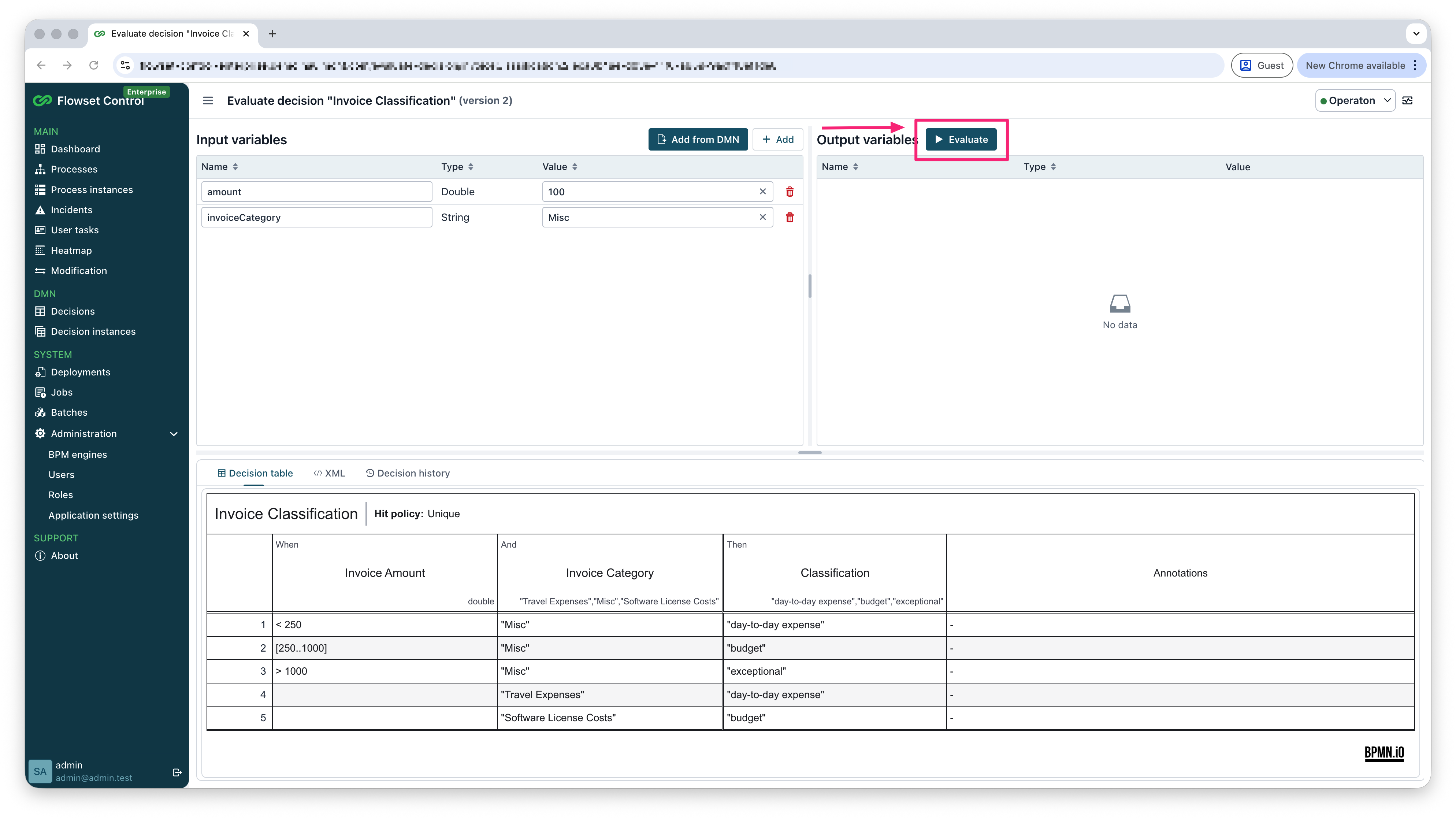Click the "Travel Expenses" rule cell
The image size is (1456, 819).
(x=610, y=695)
